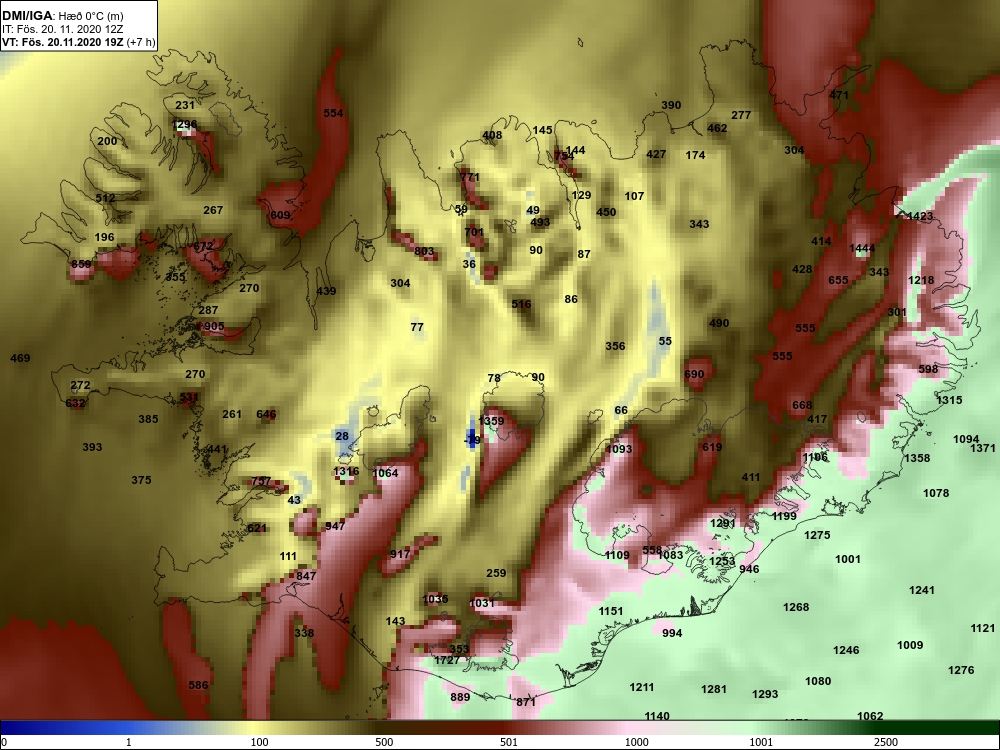Select the map value "668"
Viewport: 1000px width, 750px height.
point(802,406)
